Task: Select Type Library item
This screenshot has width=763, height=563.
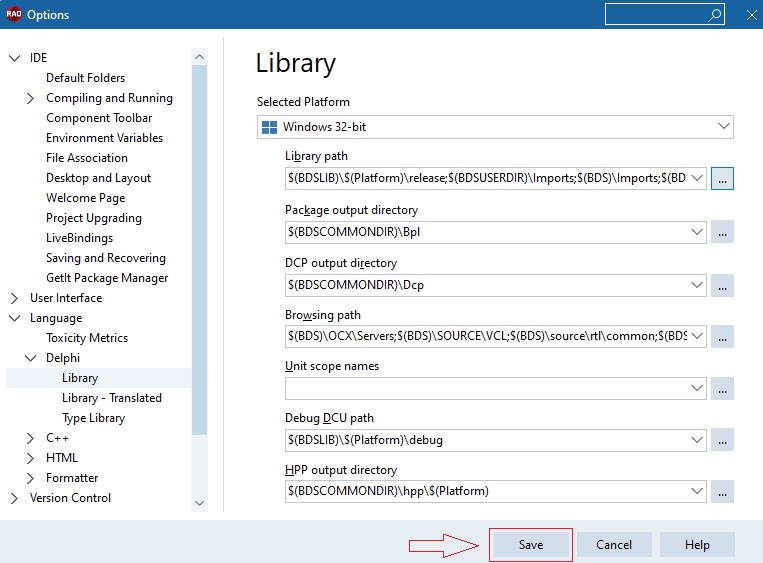Action: click(x=93, y=418)
